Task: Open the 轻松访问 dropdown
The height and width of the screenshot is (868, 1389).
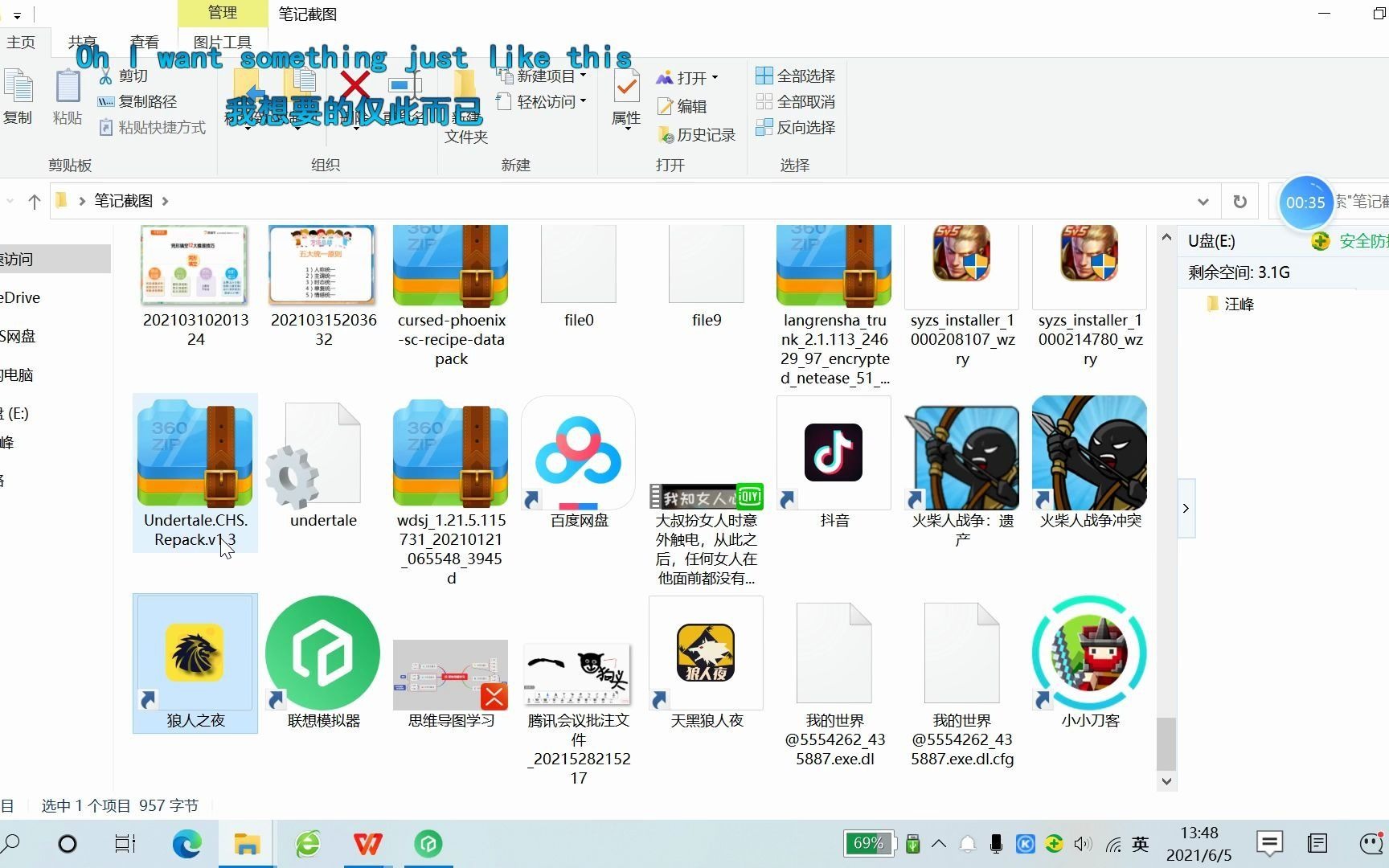Action: coord(542,102)
